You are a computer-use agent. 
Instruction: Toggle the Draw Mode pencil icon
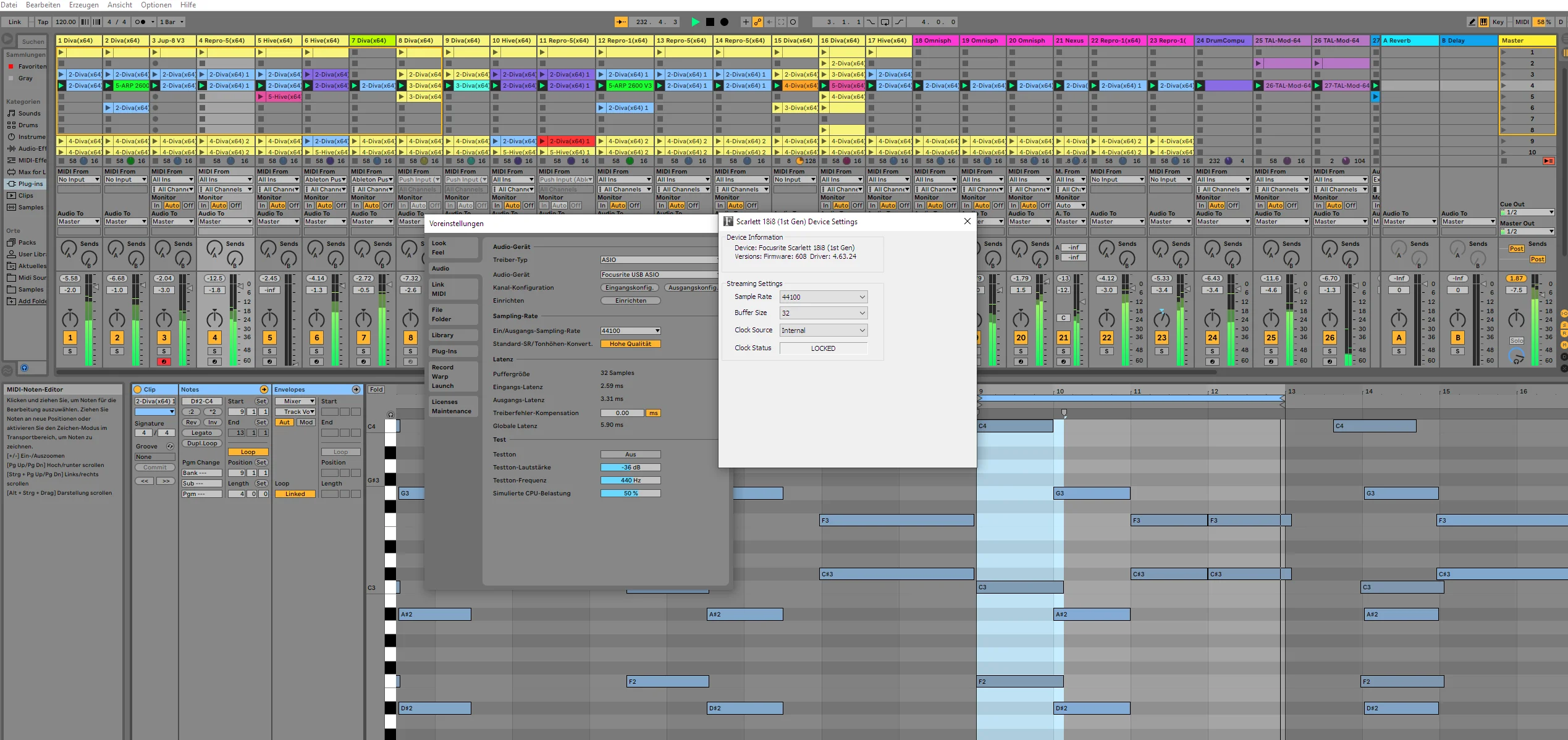[x=1472, y=22]
